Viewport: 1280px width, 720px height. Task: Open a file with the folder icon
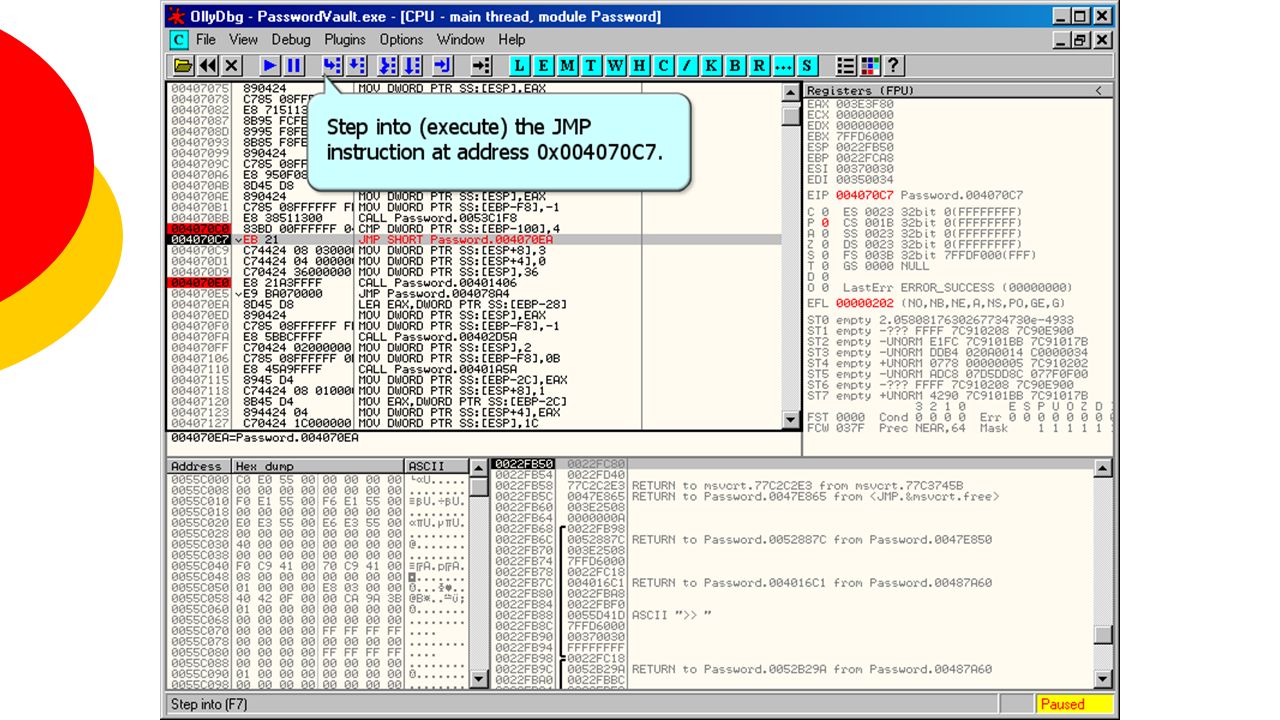(183, 66)
